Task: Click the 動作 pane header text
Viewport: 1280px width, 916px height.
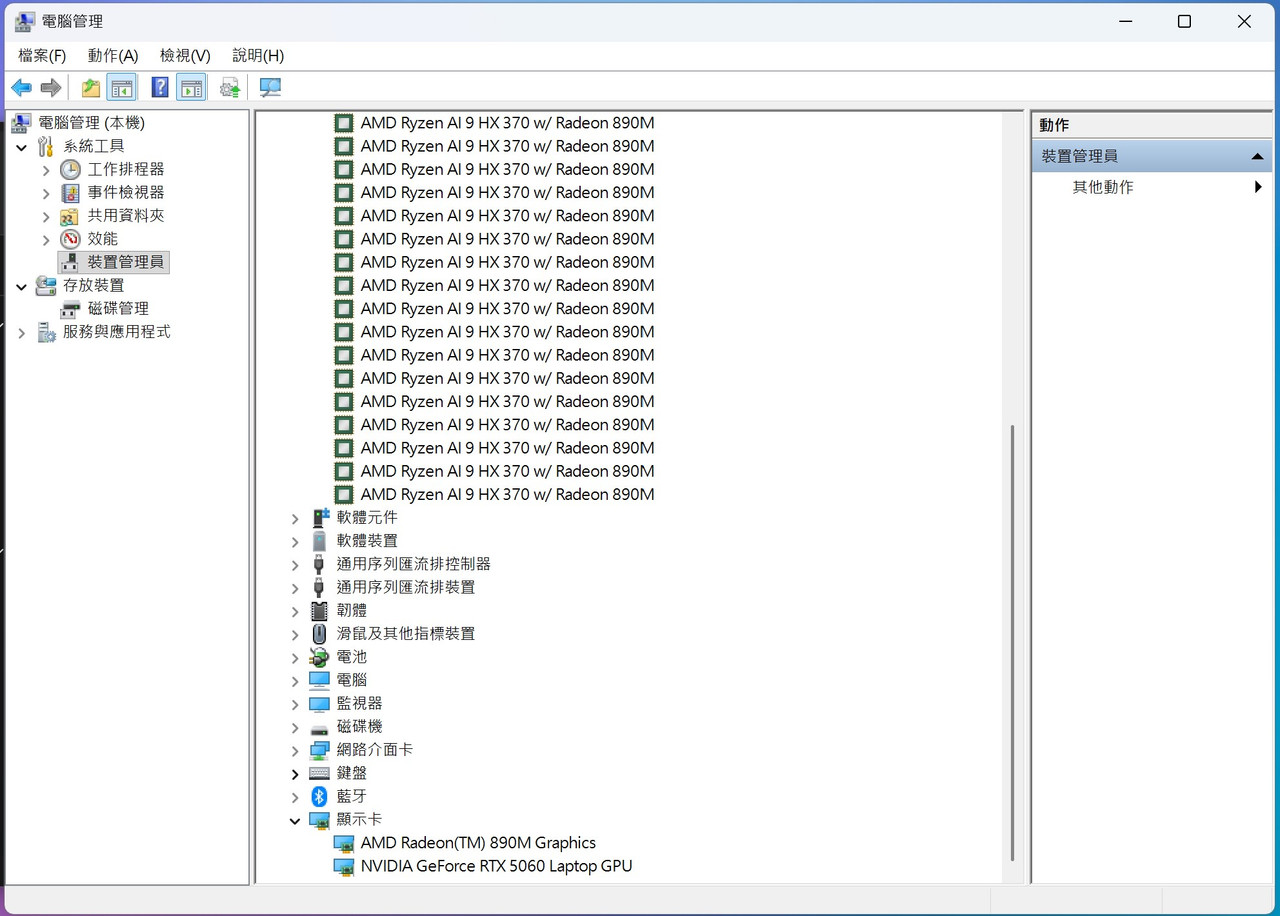Action: click(x=1054, y=125)
